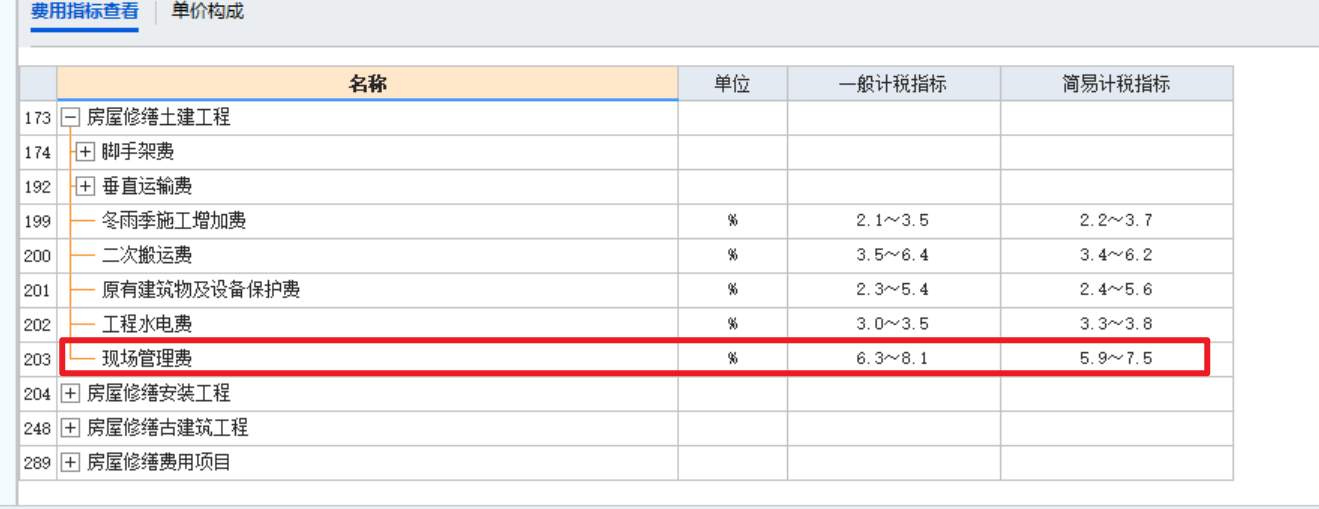Viewport: 1319px width, 509px height.
Task: Collapse the 房屋修缮土建工程 node
Action: tap(69, 118)
